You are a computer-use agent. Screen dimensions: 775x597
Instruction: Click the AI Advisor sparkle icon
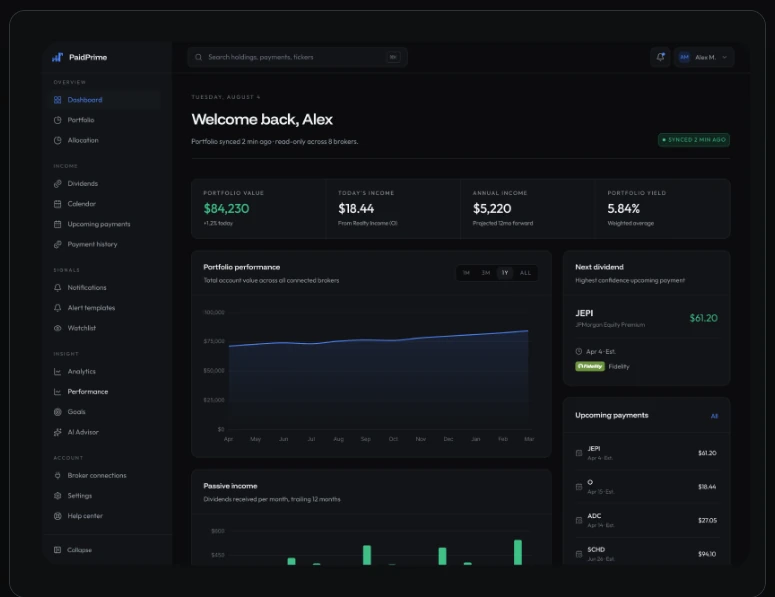(x=57, y=432)
